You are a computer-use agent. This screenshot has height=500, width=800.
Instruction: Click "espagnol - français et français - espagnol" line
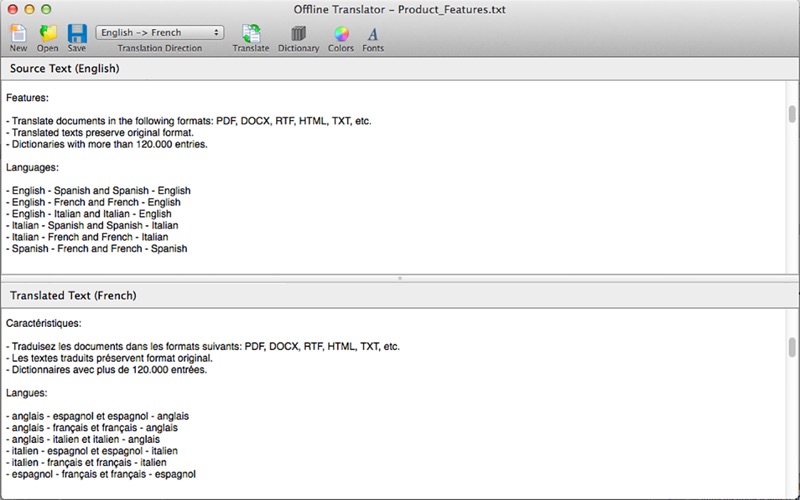pyautogui.click(x=101, y=474)
